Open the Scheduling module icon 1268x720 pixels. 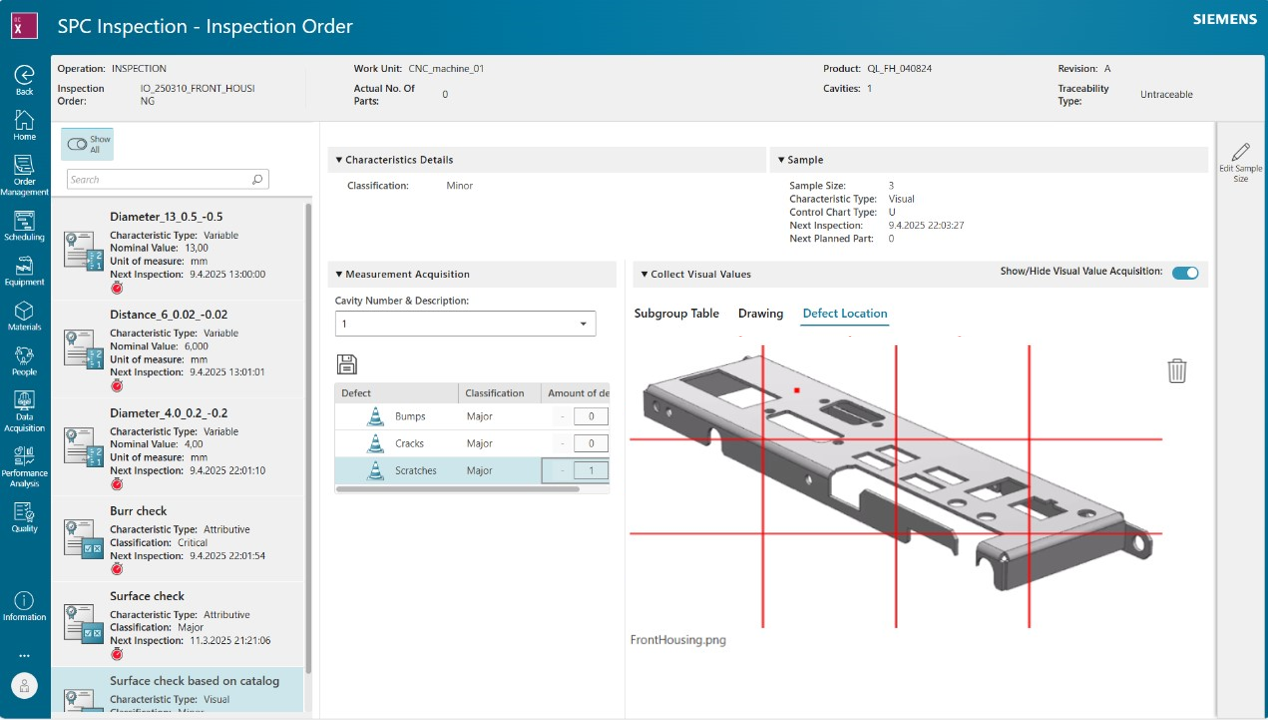24,221
